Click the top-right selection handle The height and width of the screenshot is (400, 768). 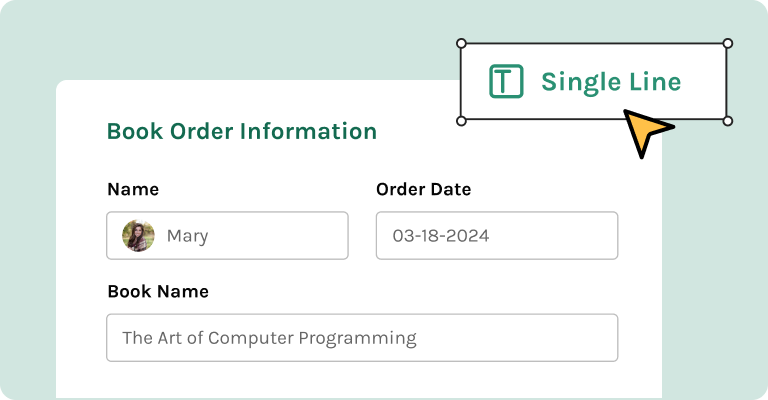pyautogui.click(x=728, y=44)
